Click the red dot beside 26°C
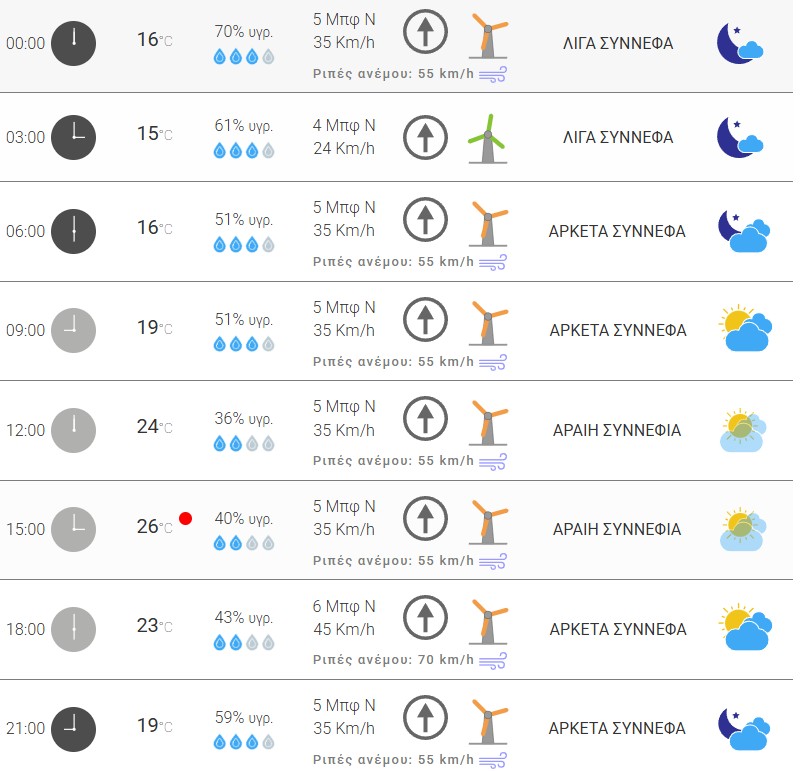This screenshot has width=808, height=771. 185,518
